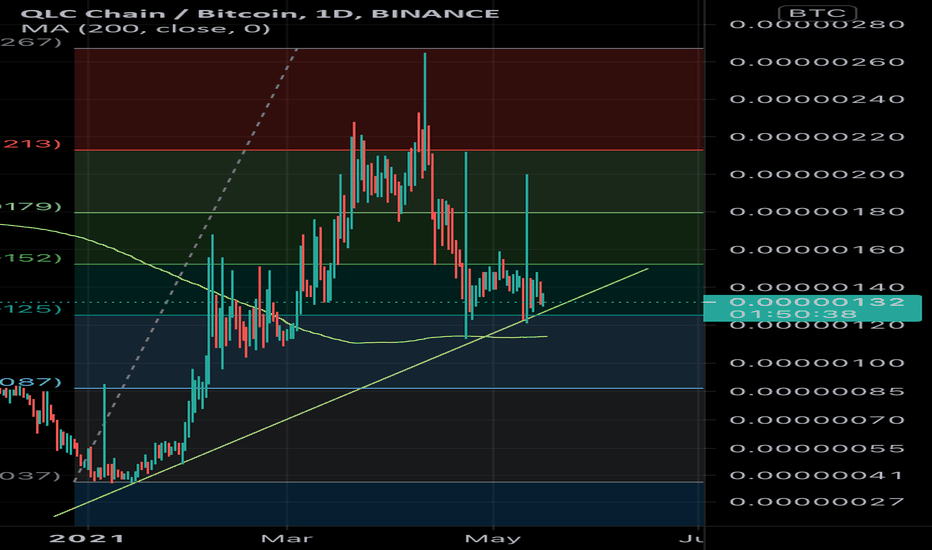Select the Fibonacci level label 152)
The width and height of the screenshot is (932, 550).
(x=31, y=257)
